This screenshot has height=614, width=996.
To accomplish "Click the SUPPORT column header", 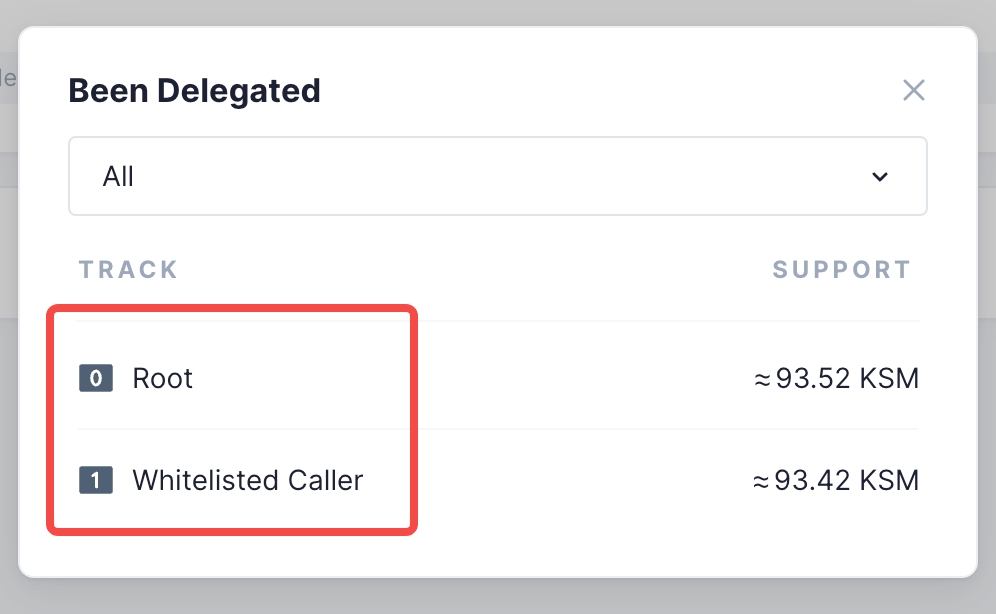I will (x=841, y=269).
